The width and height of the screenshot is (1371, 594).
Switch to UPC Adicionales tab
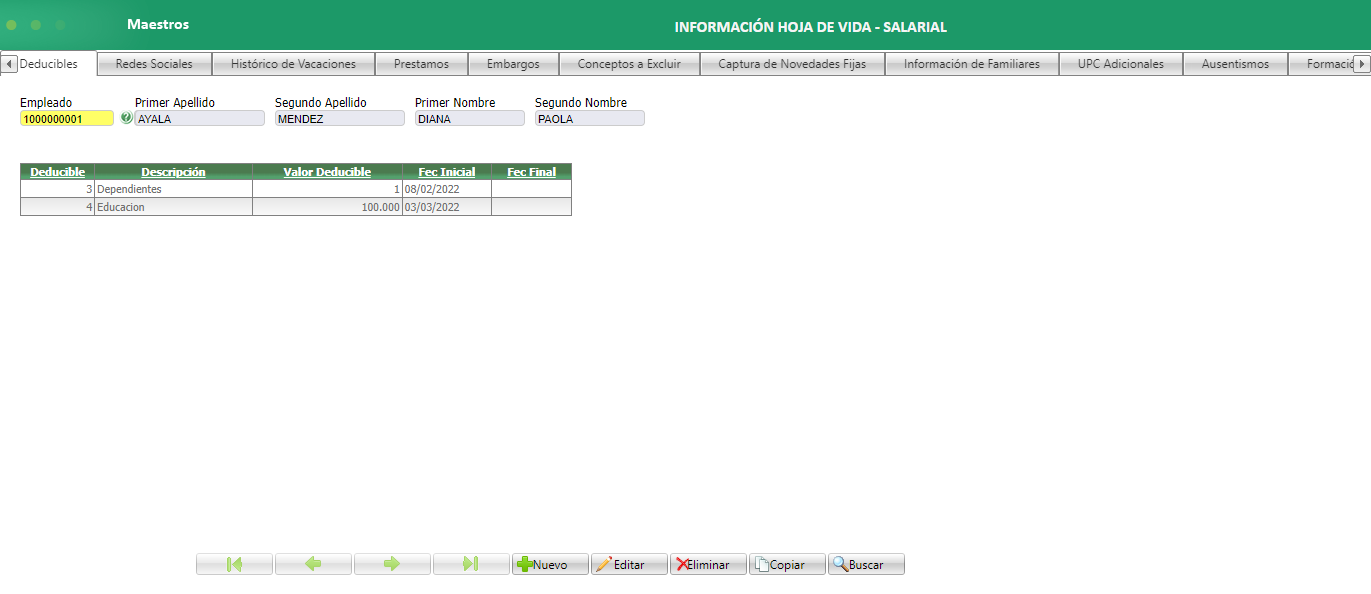[x=1121, y=64]
